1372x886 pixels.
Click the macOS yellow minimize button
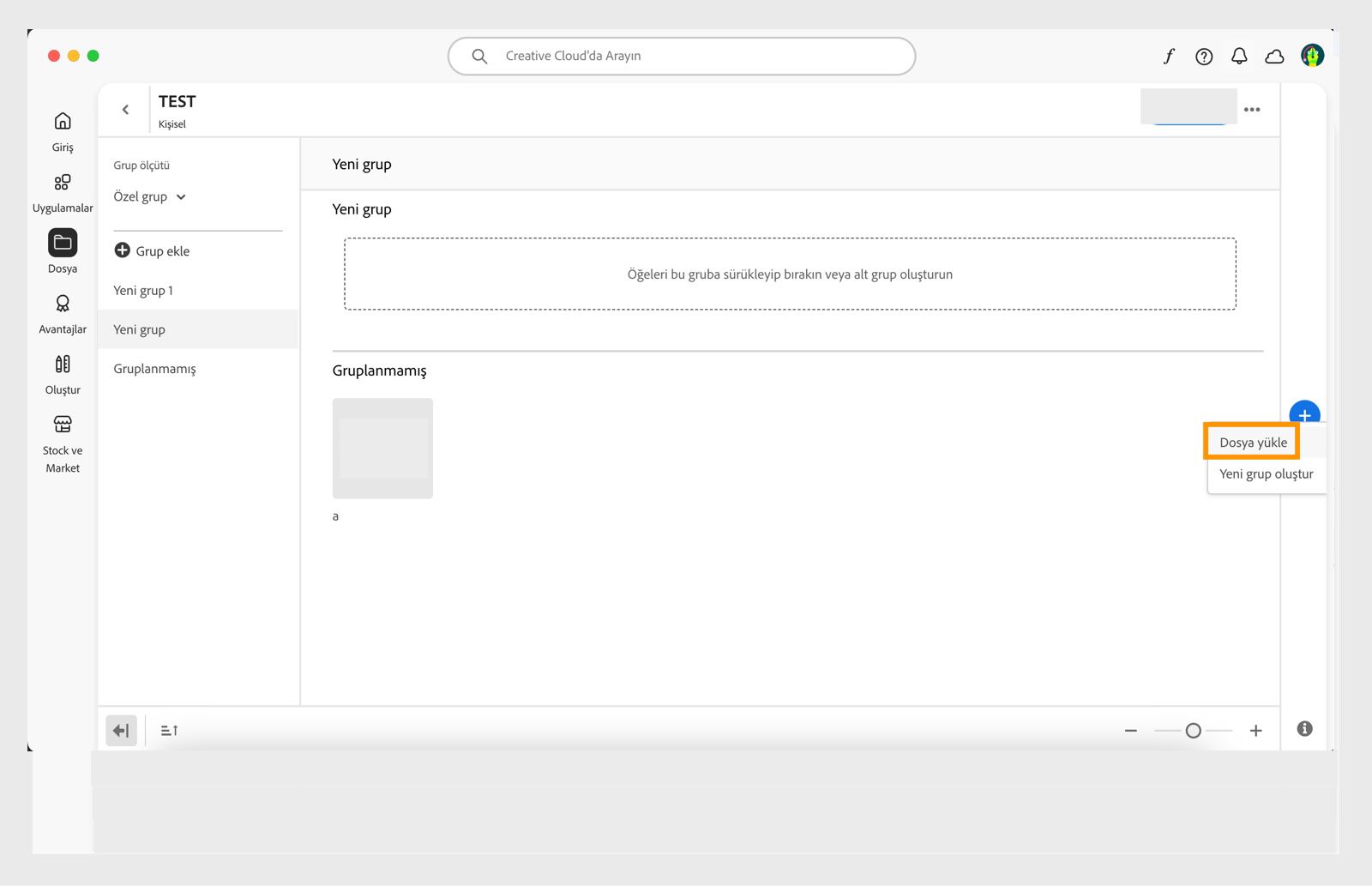click(74, 56)
